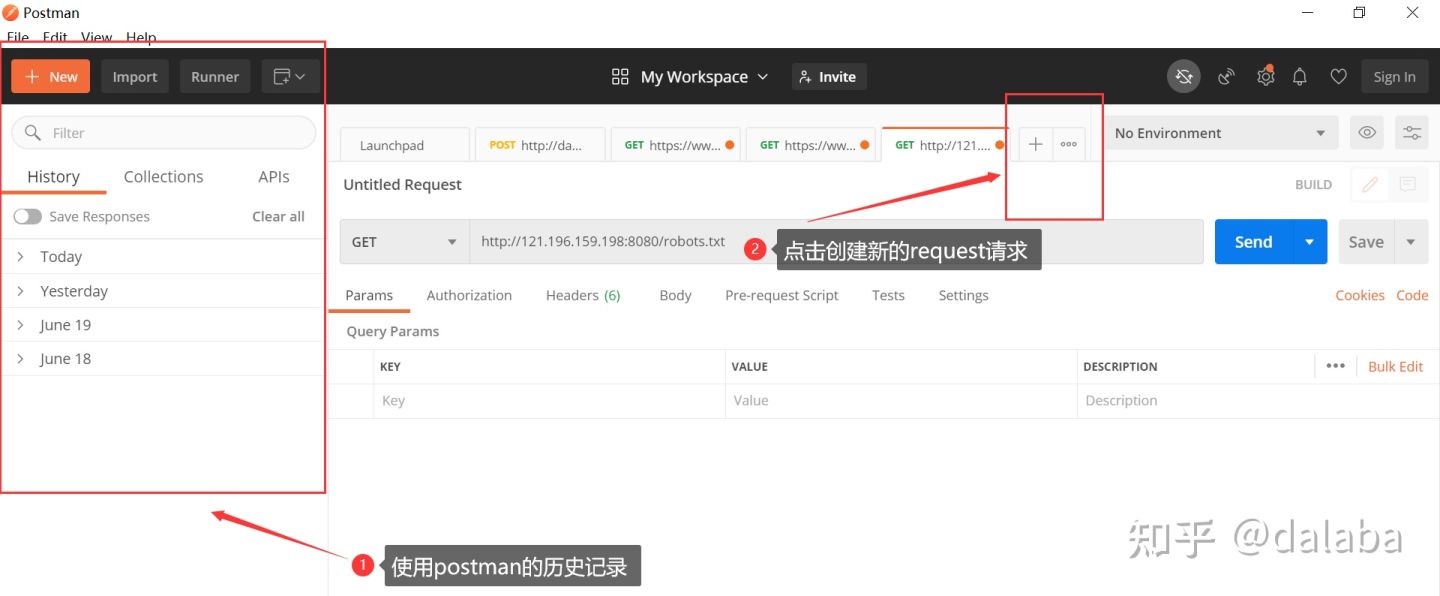Open the View menu
This screenshot has height=596, width=1440.
point(96,37)
